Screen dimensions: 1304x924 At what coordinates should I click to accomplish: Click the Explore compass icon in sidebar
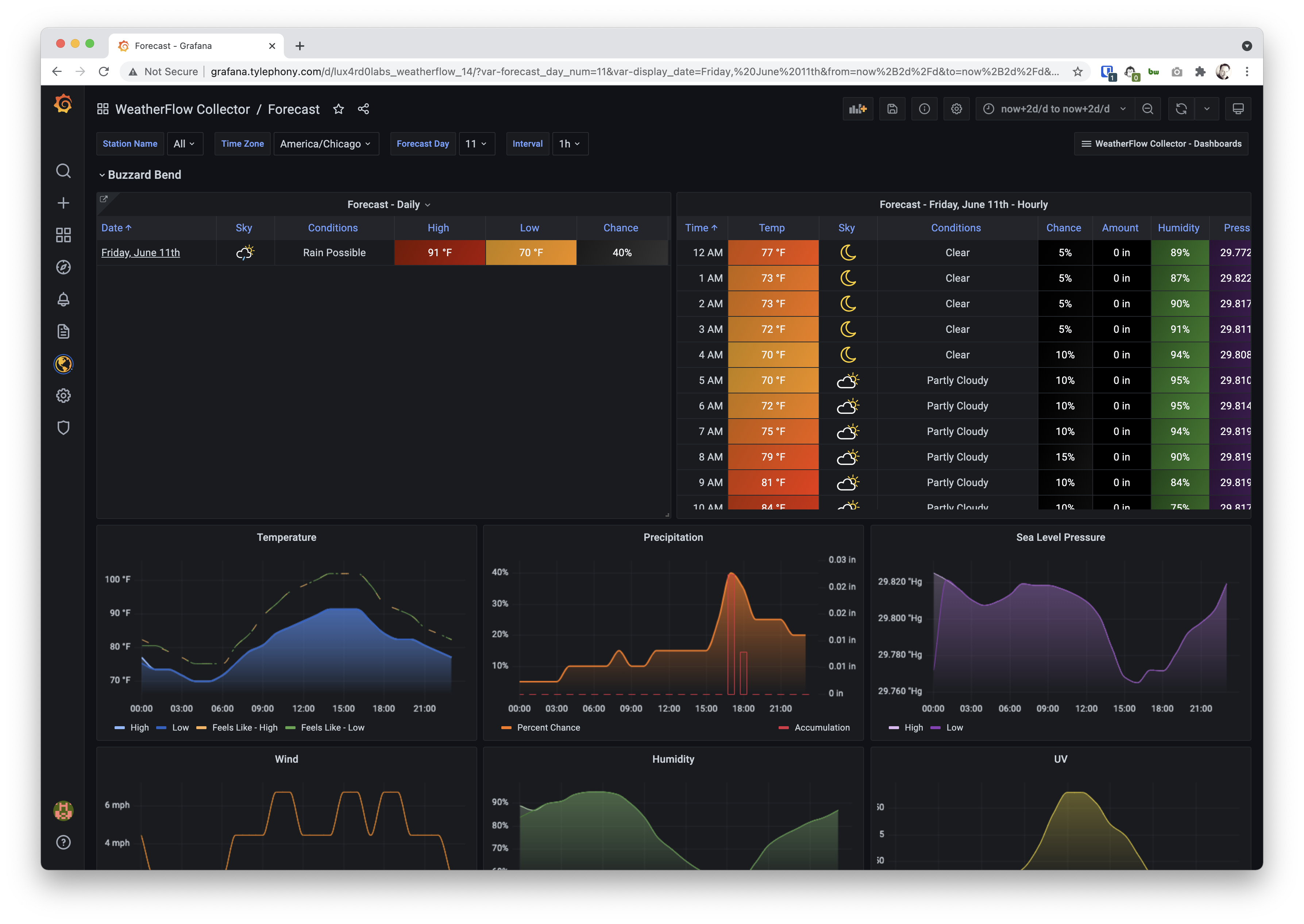coord(63,267)
